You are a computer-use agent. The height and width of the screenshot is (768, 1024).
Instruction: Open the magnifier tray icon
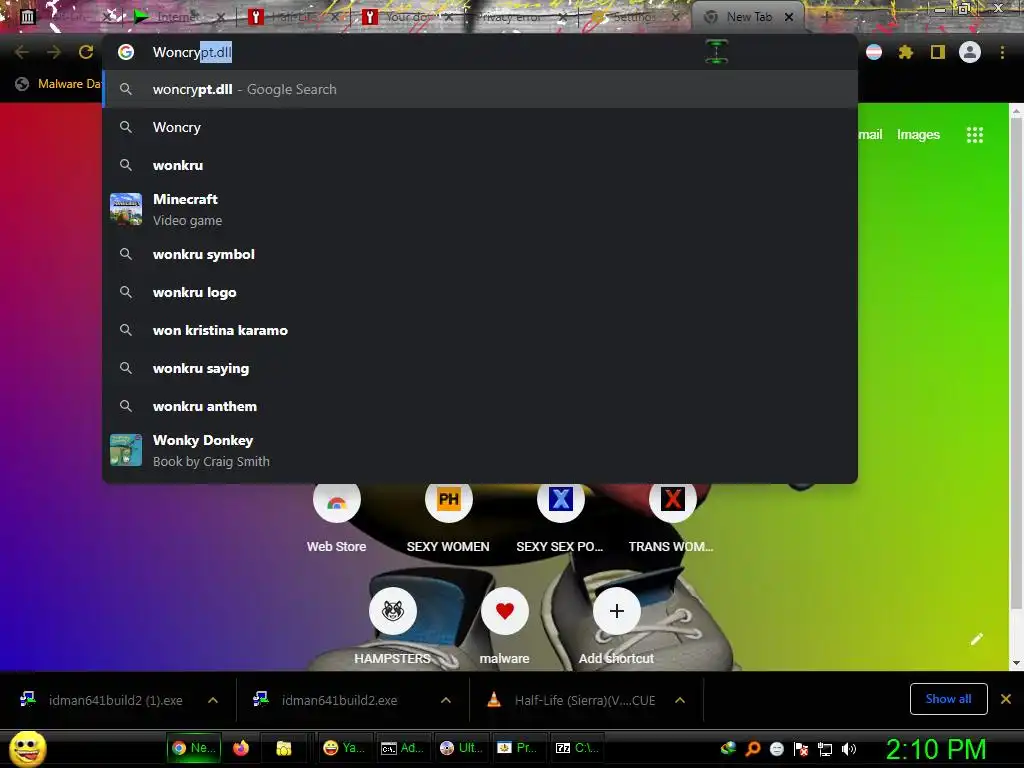pyautogui.click(x=752, y=749)
